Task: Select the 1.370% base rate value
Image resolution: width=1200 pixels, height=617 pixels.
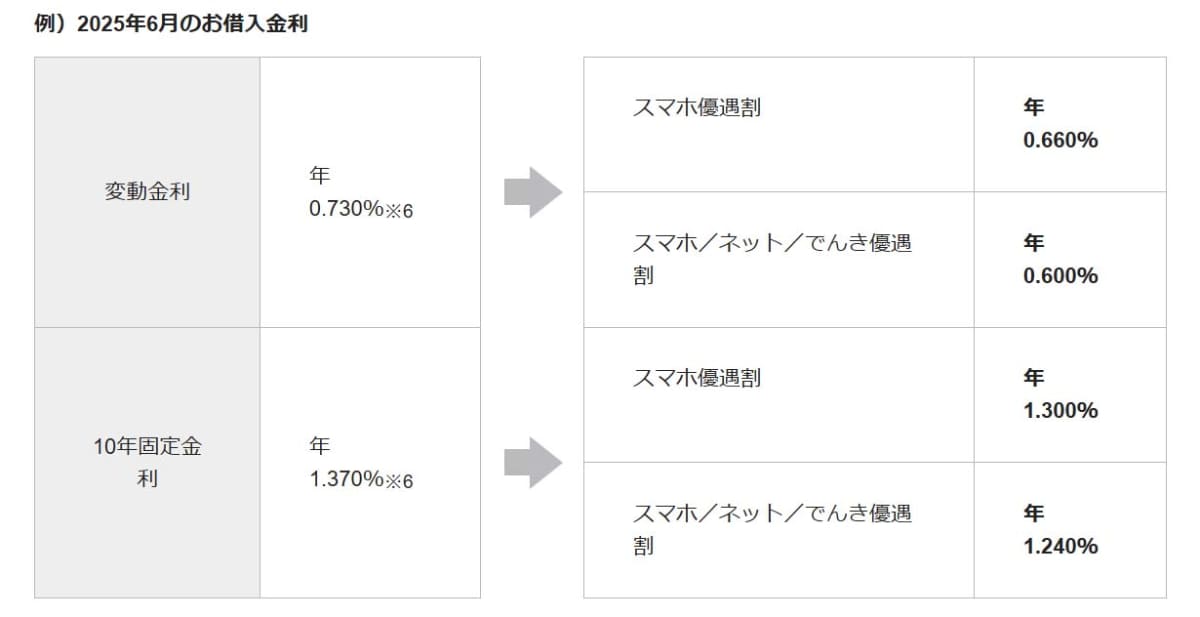Action: [346, 479]
